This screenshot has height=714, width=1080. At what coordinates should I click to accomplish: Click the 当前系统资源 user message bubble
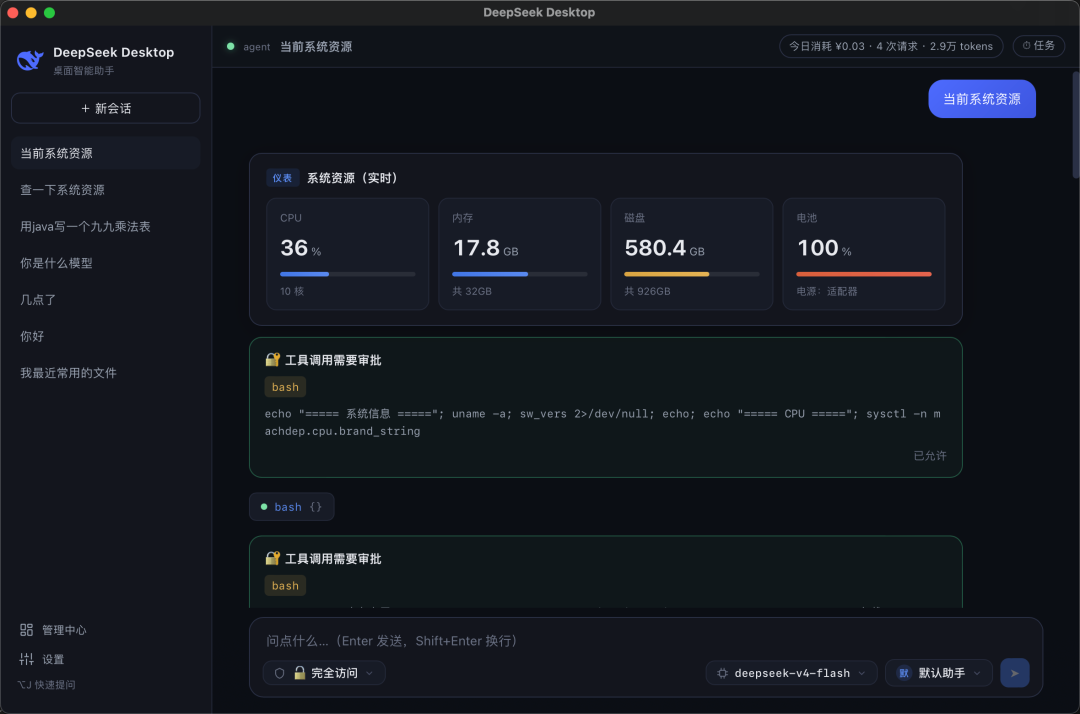982,98
